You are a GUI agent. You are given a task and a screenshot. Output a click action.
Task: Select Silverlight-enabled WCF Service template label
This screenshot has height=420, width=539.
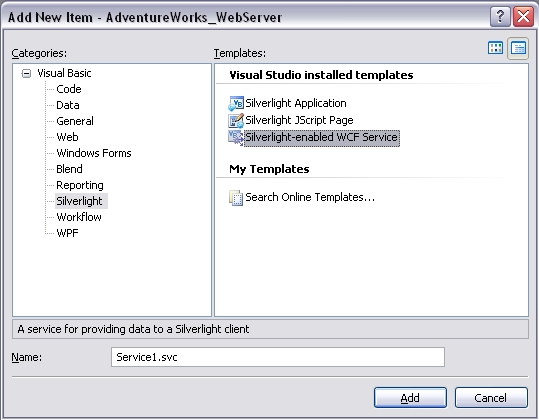coord(322,137)
